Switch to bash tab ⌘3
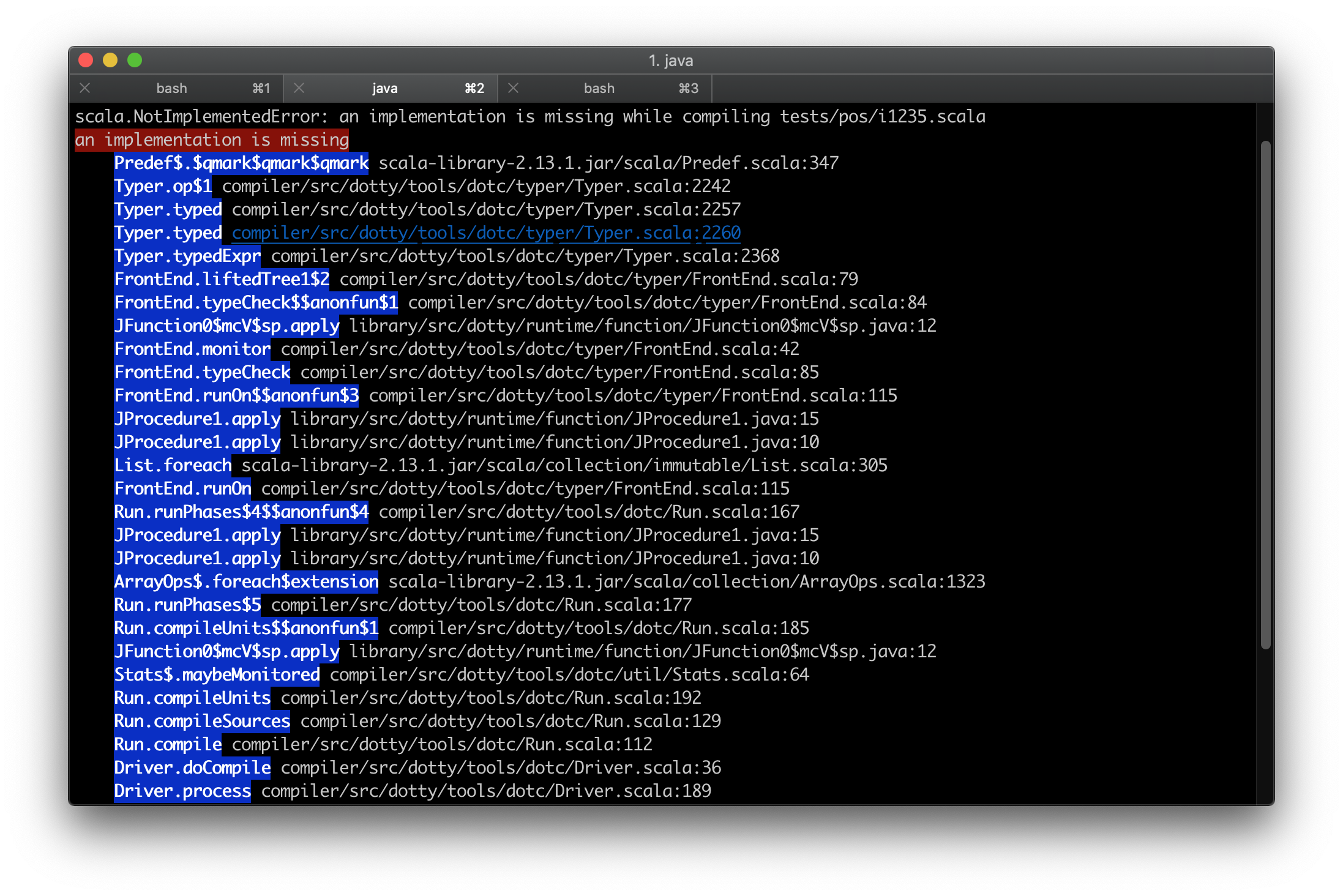 tap(599, 88)
